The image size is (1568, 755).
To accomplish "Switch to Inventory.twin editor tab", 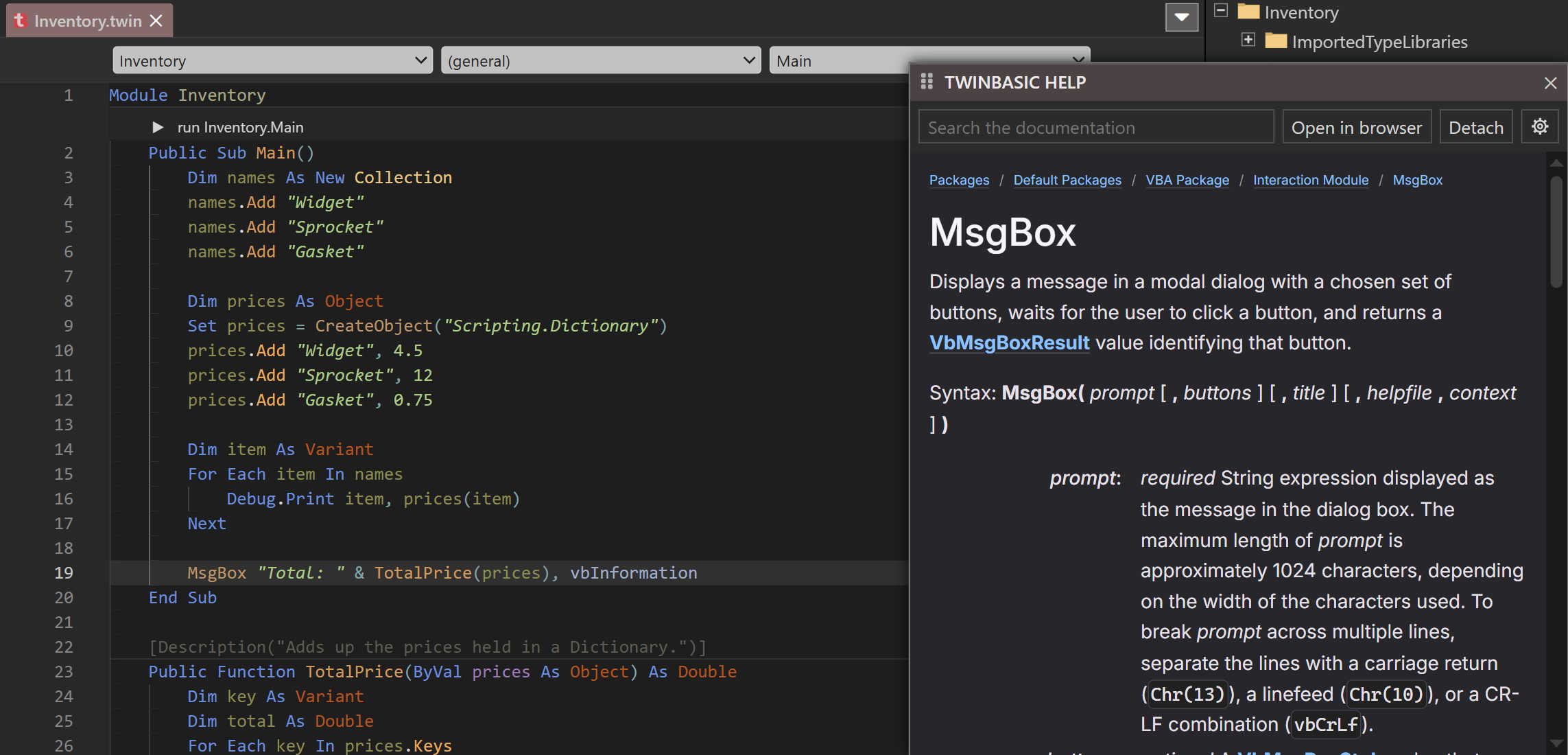I will point(88,21).
